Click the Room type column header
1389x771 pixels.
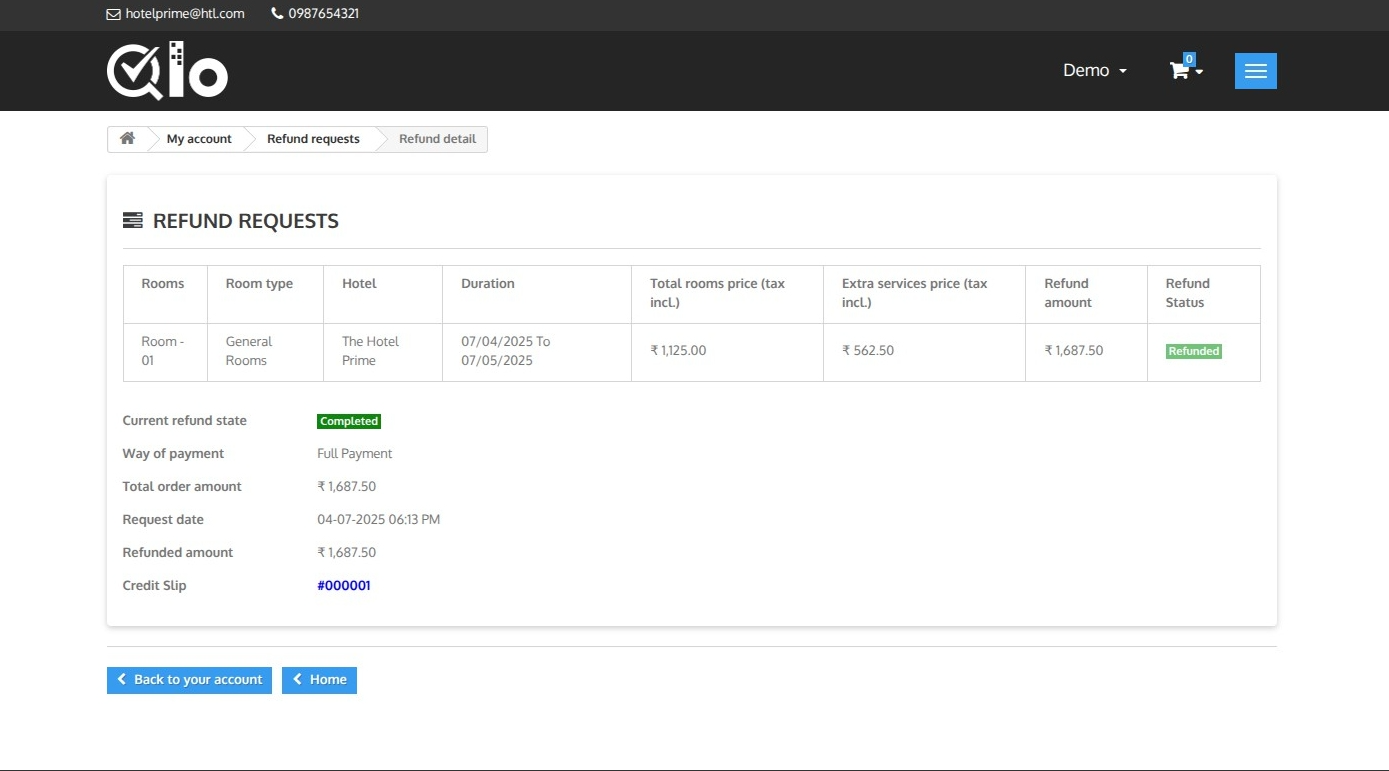click(265, 294)
